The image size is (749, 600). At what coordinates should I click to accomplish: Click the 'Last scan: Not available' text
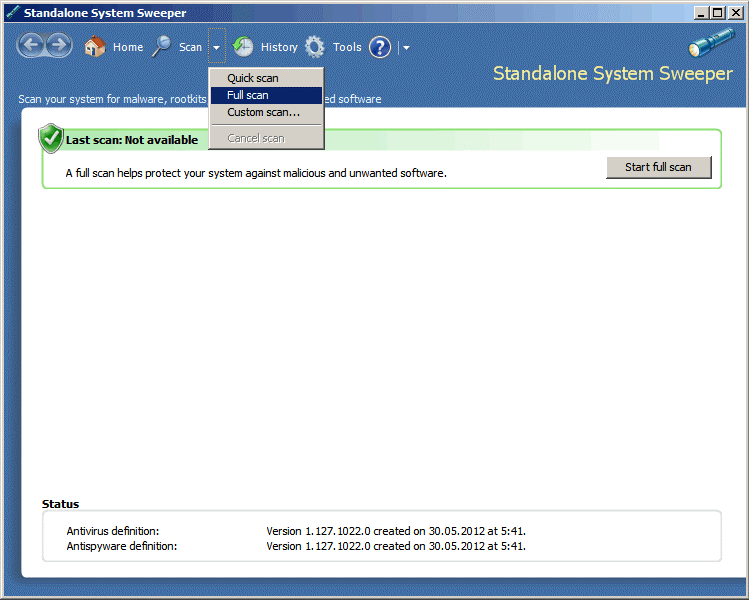point(132,140)
